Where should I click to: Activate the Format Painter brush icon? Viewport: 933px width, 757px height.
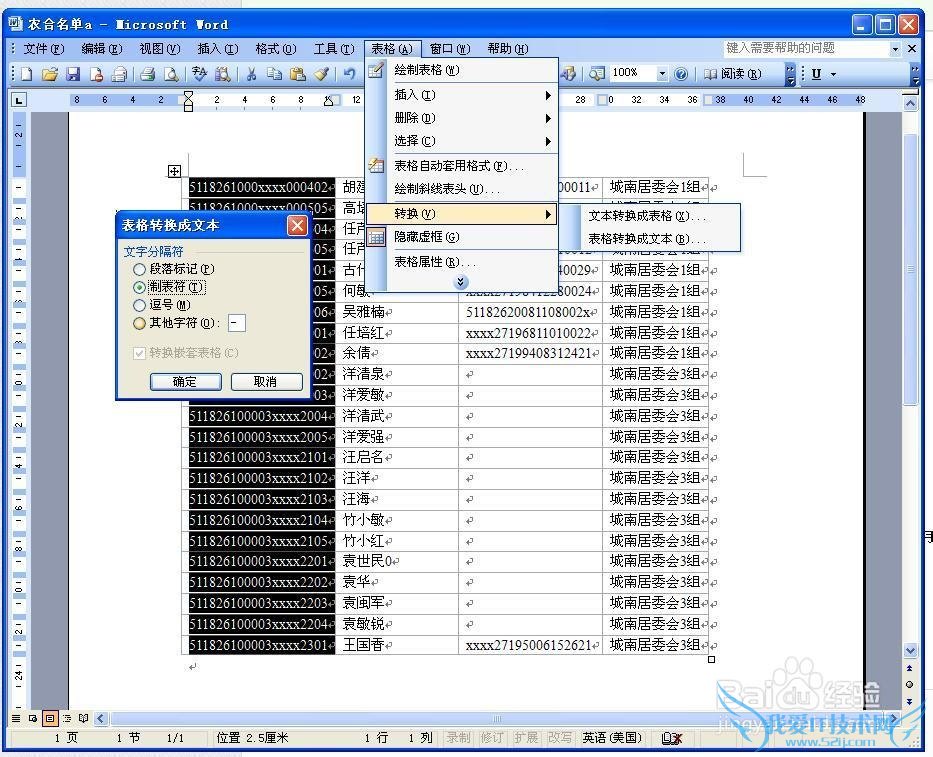tap(321, 74)
